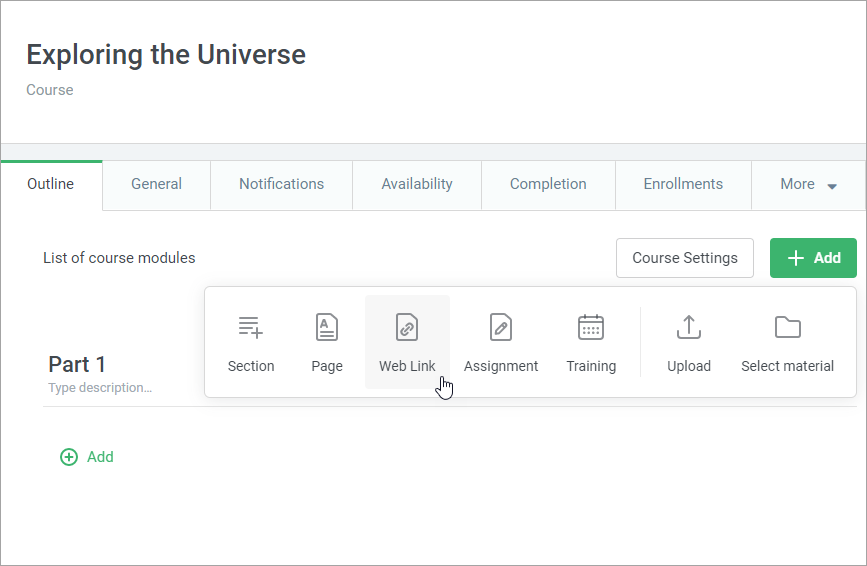Screen dimensions: 867x566
Task: Open the Completion tab
Action: coord(548,184)
